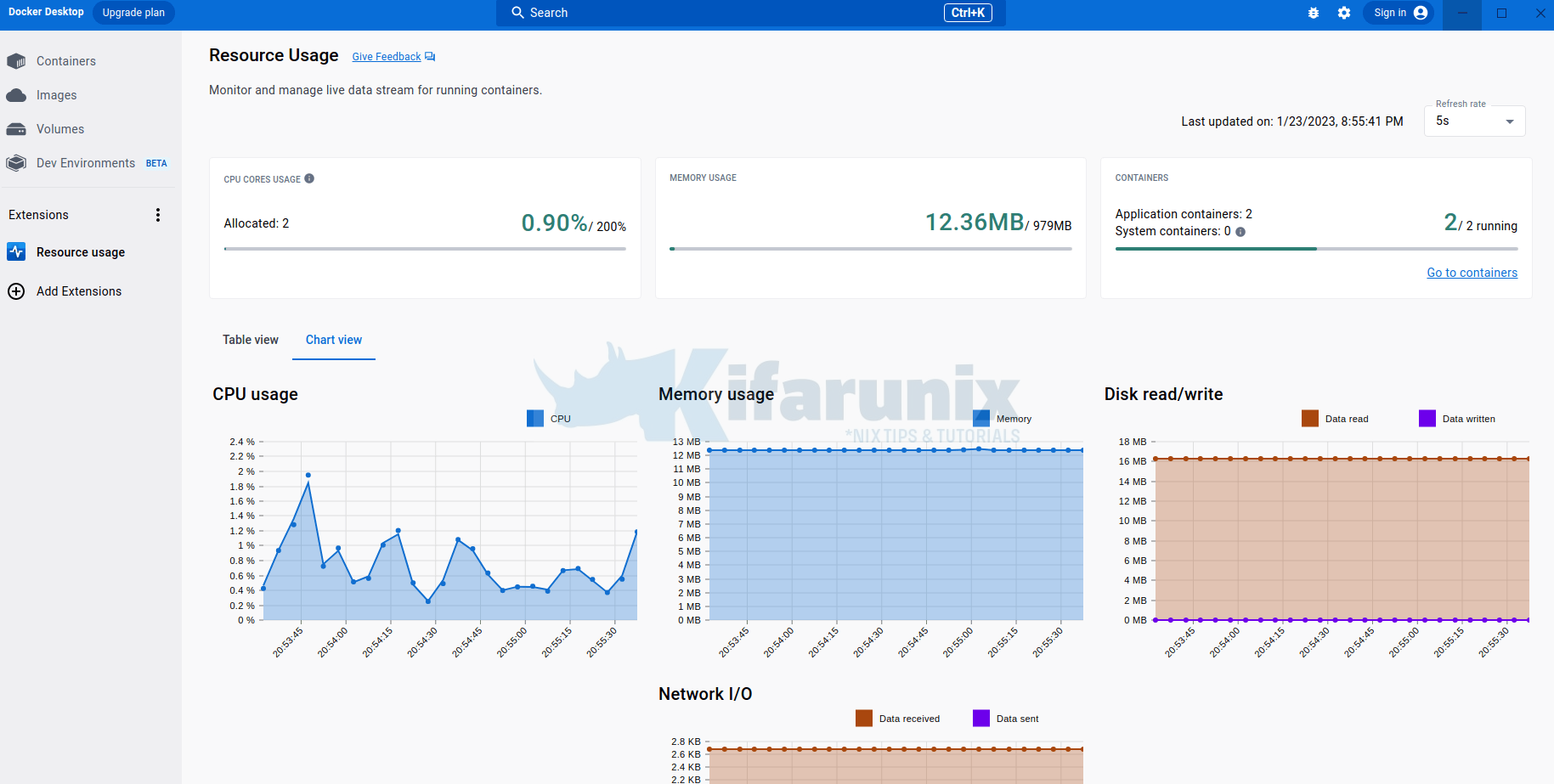Click the Resource usage extension icon
This screenshot has height=784, width=1554.
(16, 252)
